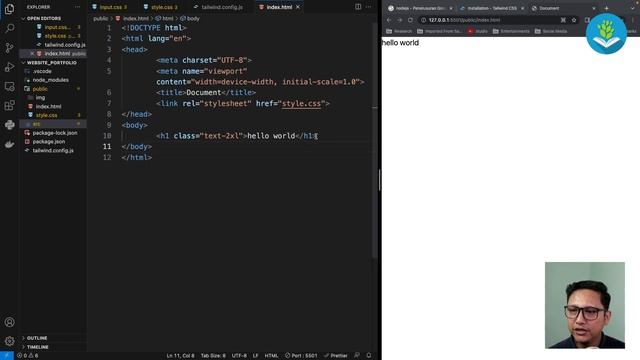This screenshot has width=640, height=360.
Task: Open package.json in file tree
Action: tap(49, 142)
